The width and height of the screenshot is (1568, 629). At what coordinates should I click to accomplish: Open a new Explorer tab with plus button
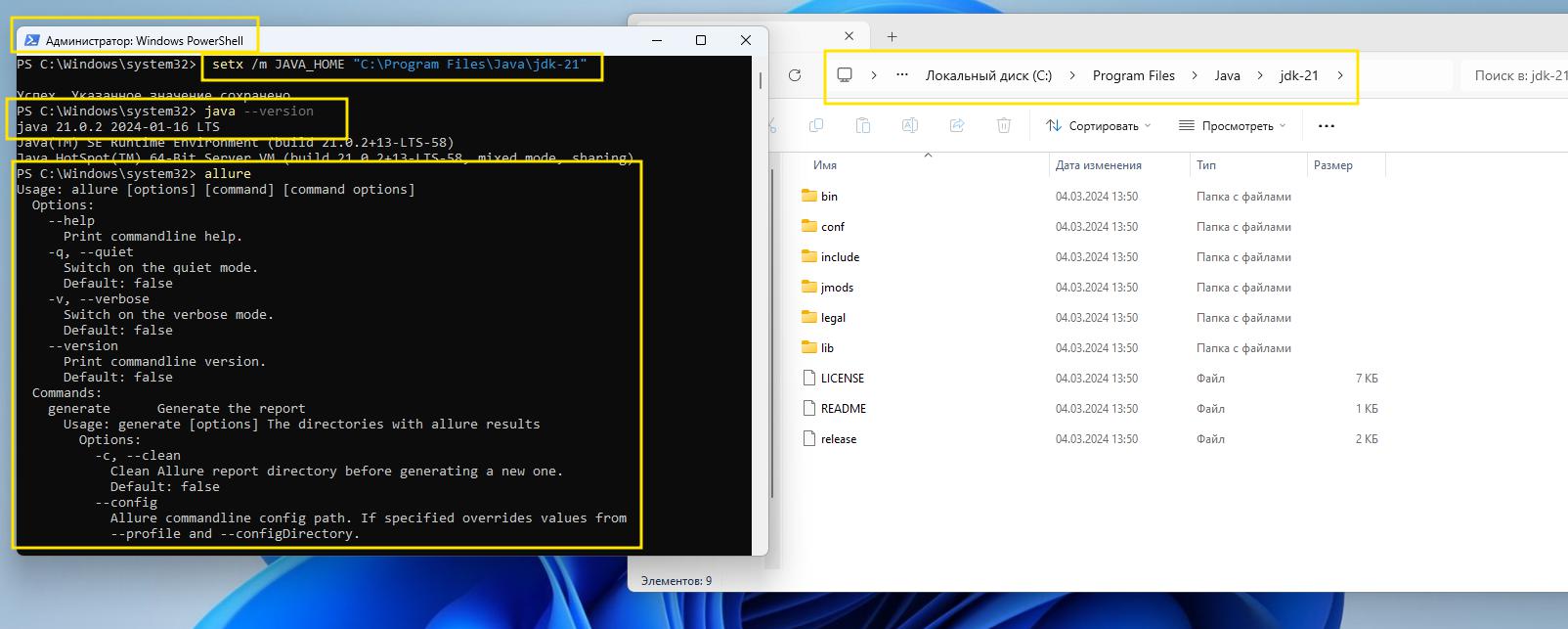point(892,36)
